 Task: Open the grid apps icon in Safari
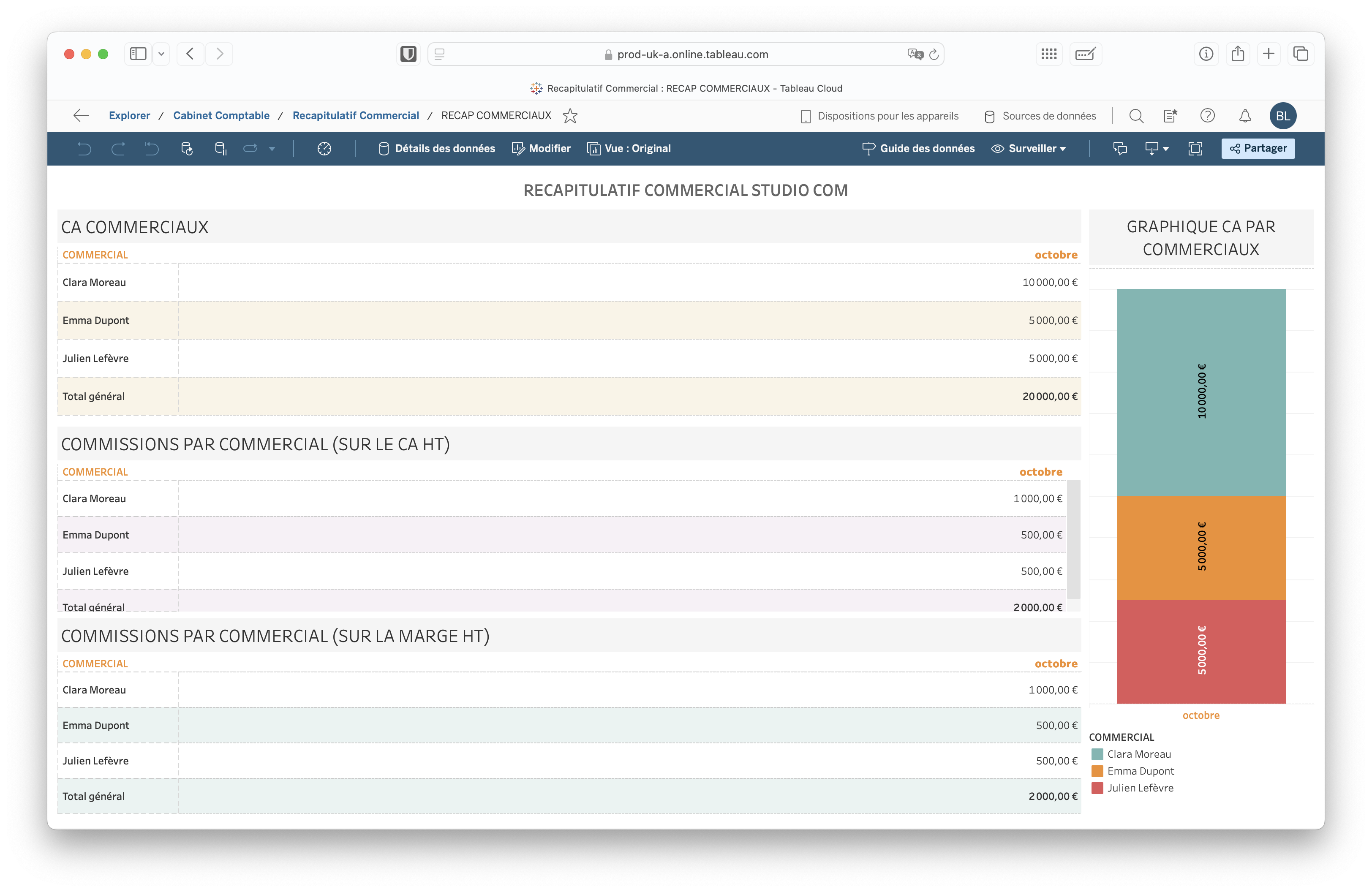[x=1049, y=54]
